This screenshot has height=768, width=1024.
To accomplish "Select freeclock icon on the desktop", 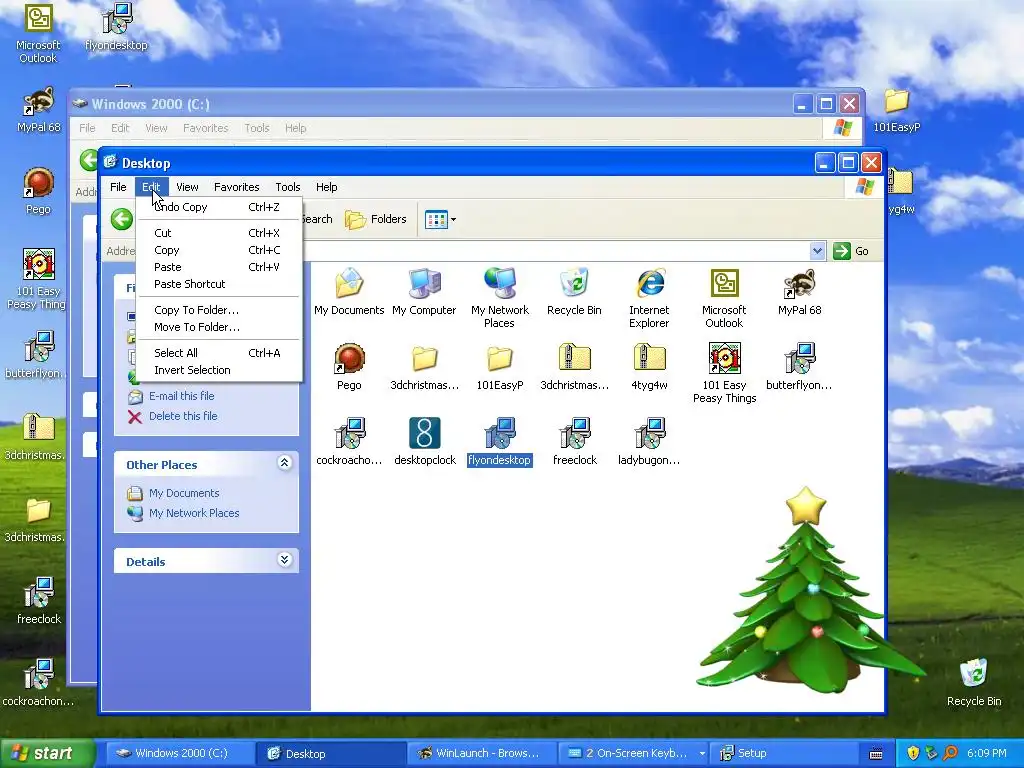I will coord(39,600).
